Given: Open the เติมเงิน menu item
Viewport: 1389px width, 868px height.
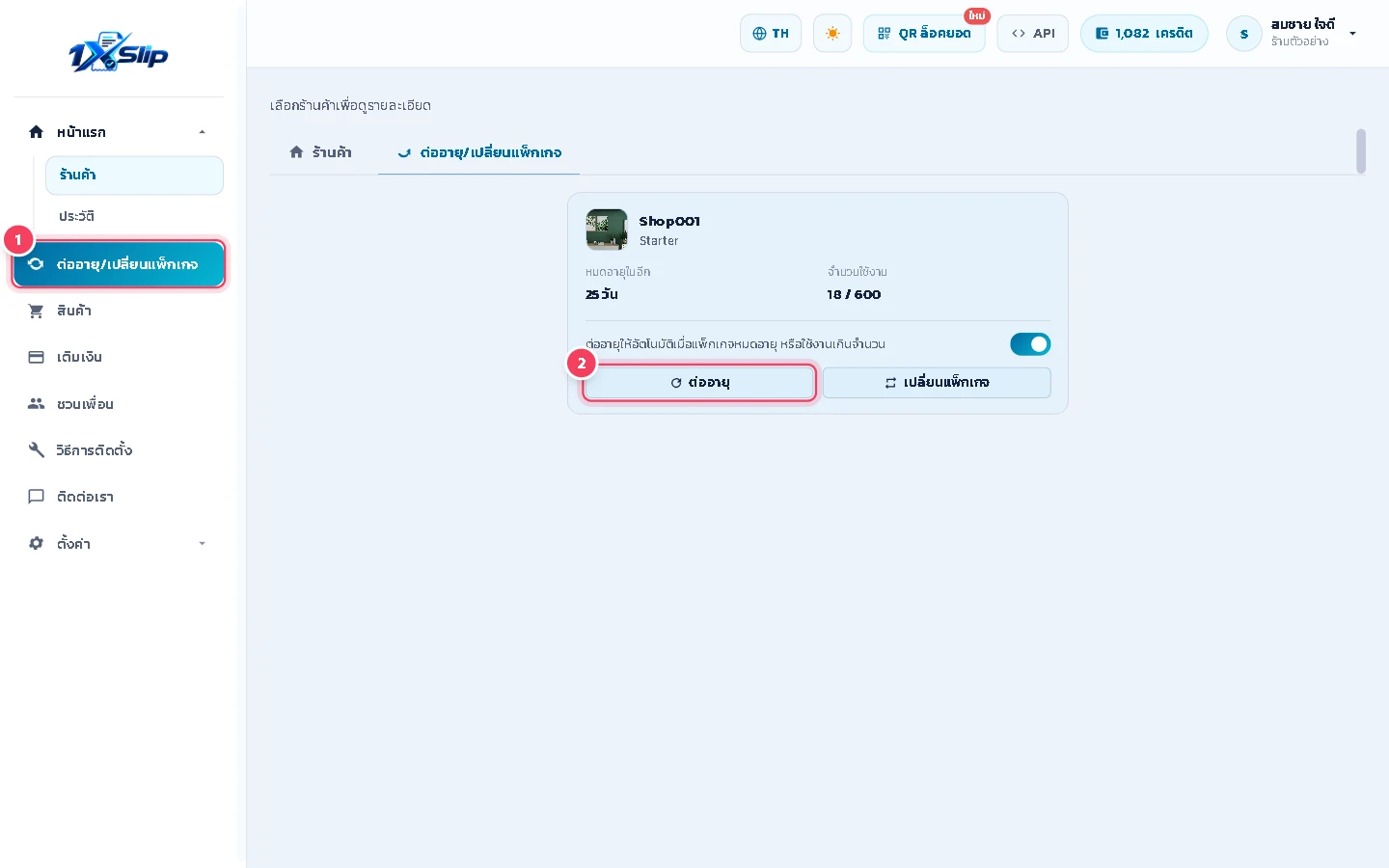Looking at the screenshot, I should tap(119, 357).
